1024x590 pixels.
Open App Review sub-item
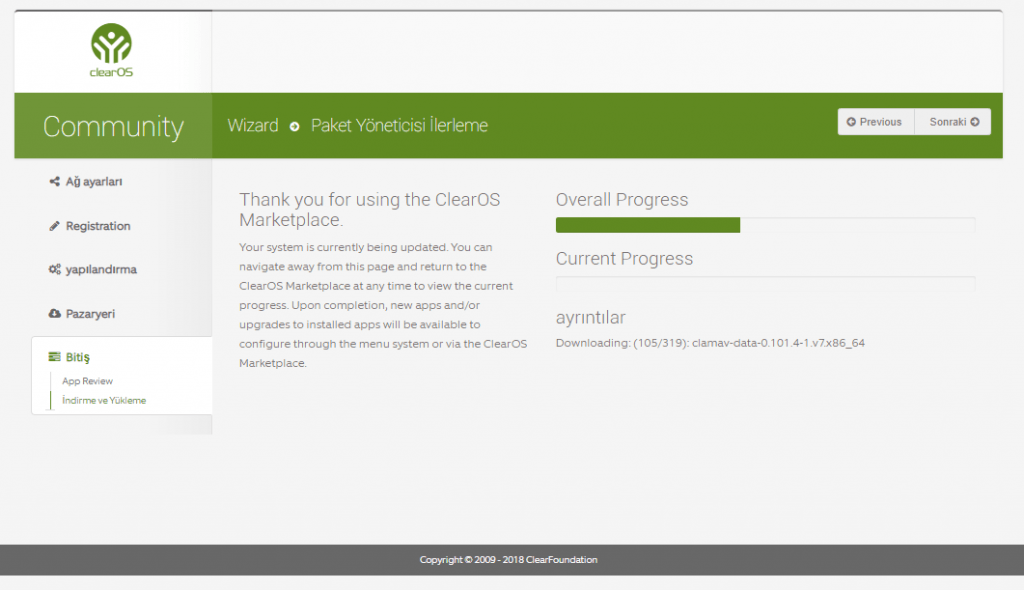(x=88, y=381)
